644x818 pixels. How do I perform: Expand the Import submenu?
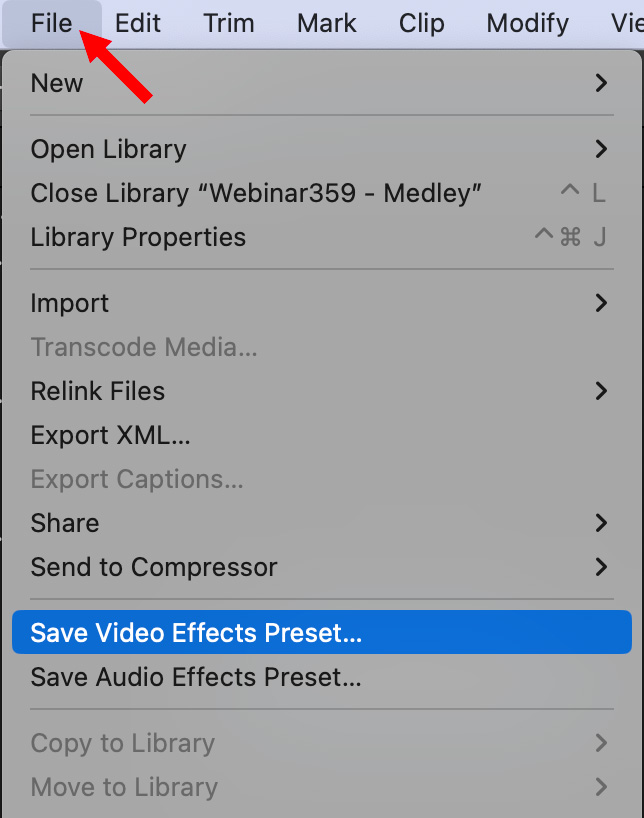[x=70, y=303]
